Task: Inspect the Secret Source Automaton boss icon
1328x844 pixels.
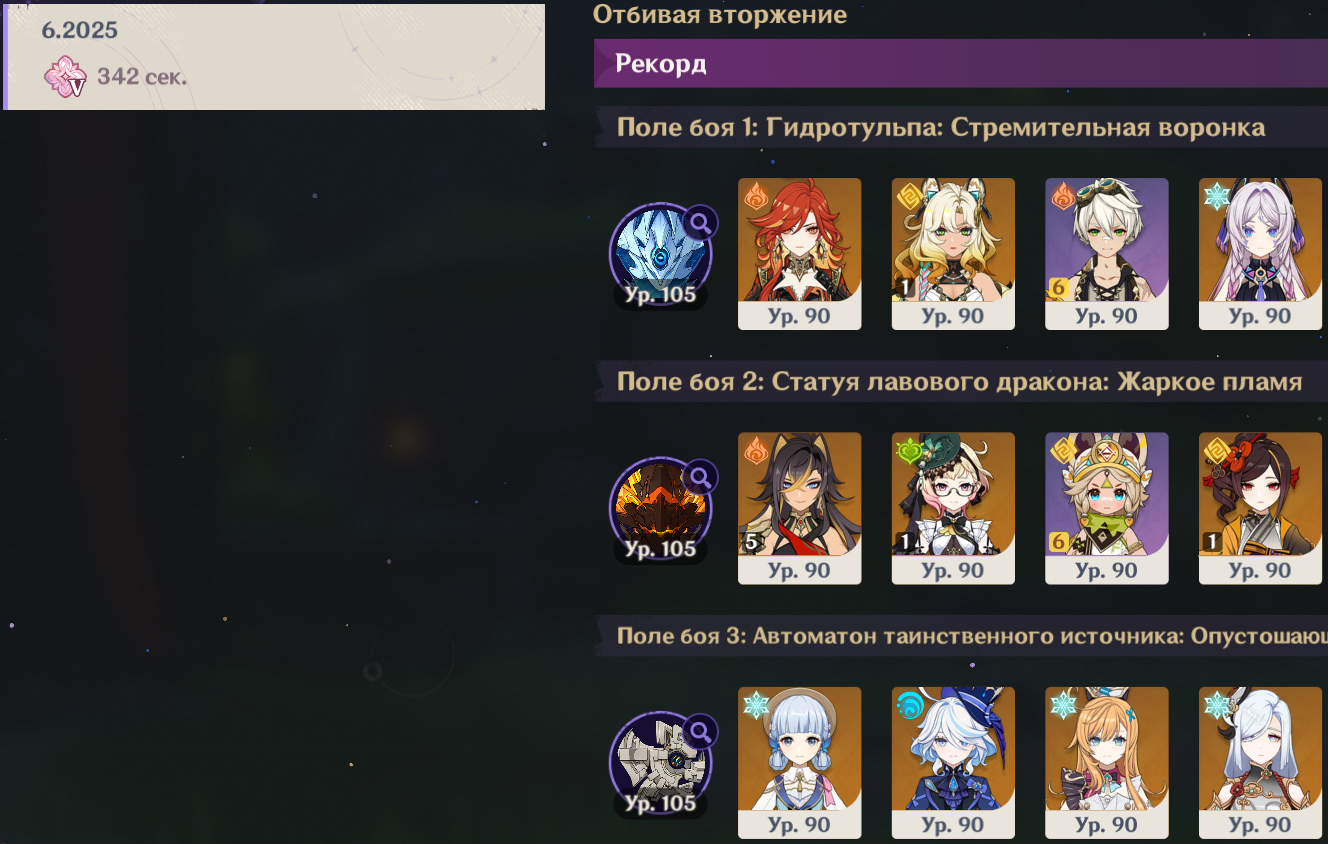Action: [660, 763]
